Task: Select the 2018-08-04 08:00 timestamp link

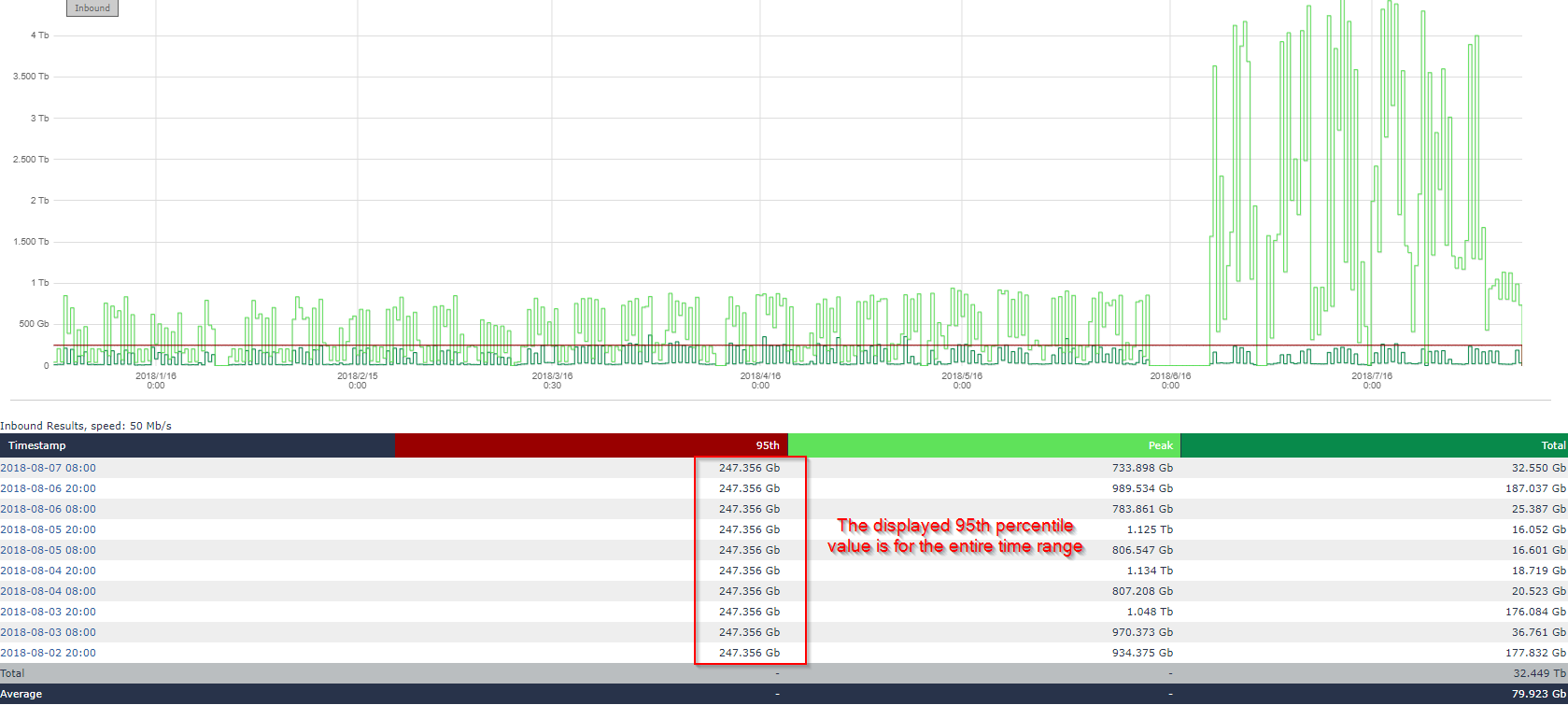Action: pyautogui.click(x=48, y=591)
